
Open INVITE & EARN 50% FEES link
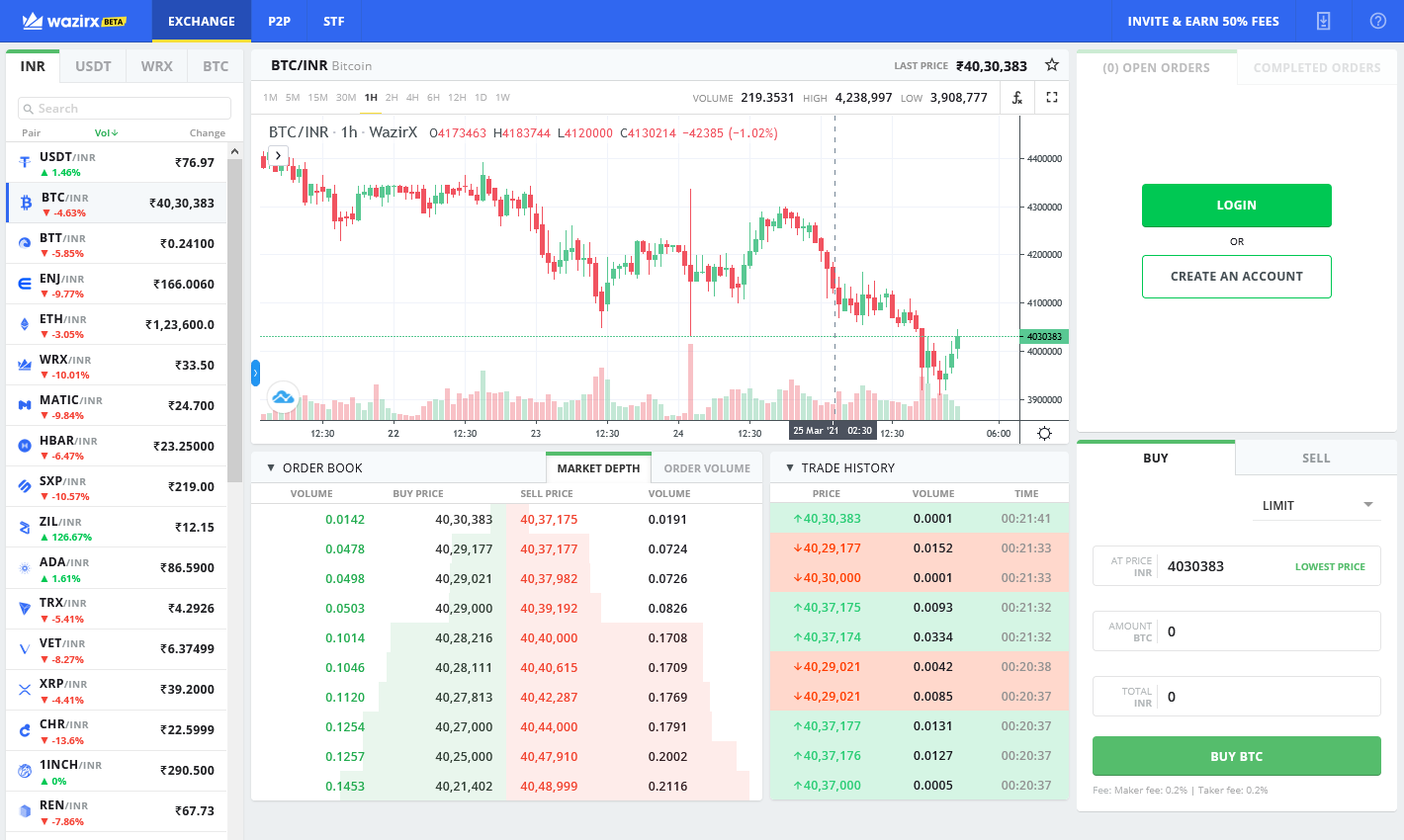1203,21
